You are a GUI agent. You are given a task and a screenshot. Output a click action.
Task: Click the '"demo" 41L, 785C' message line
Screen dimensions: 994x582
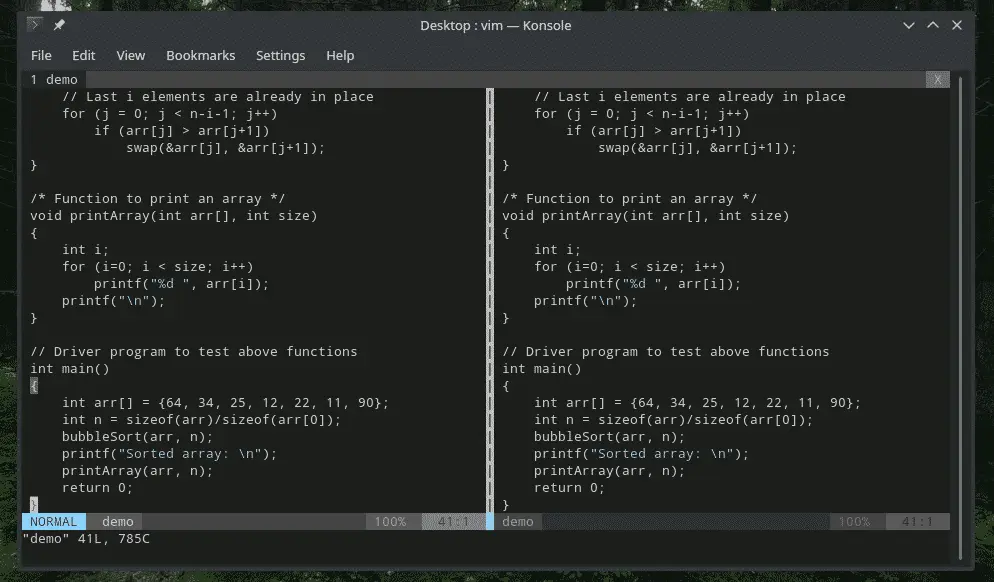click(86, 539)
